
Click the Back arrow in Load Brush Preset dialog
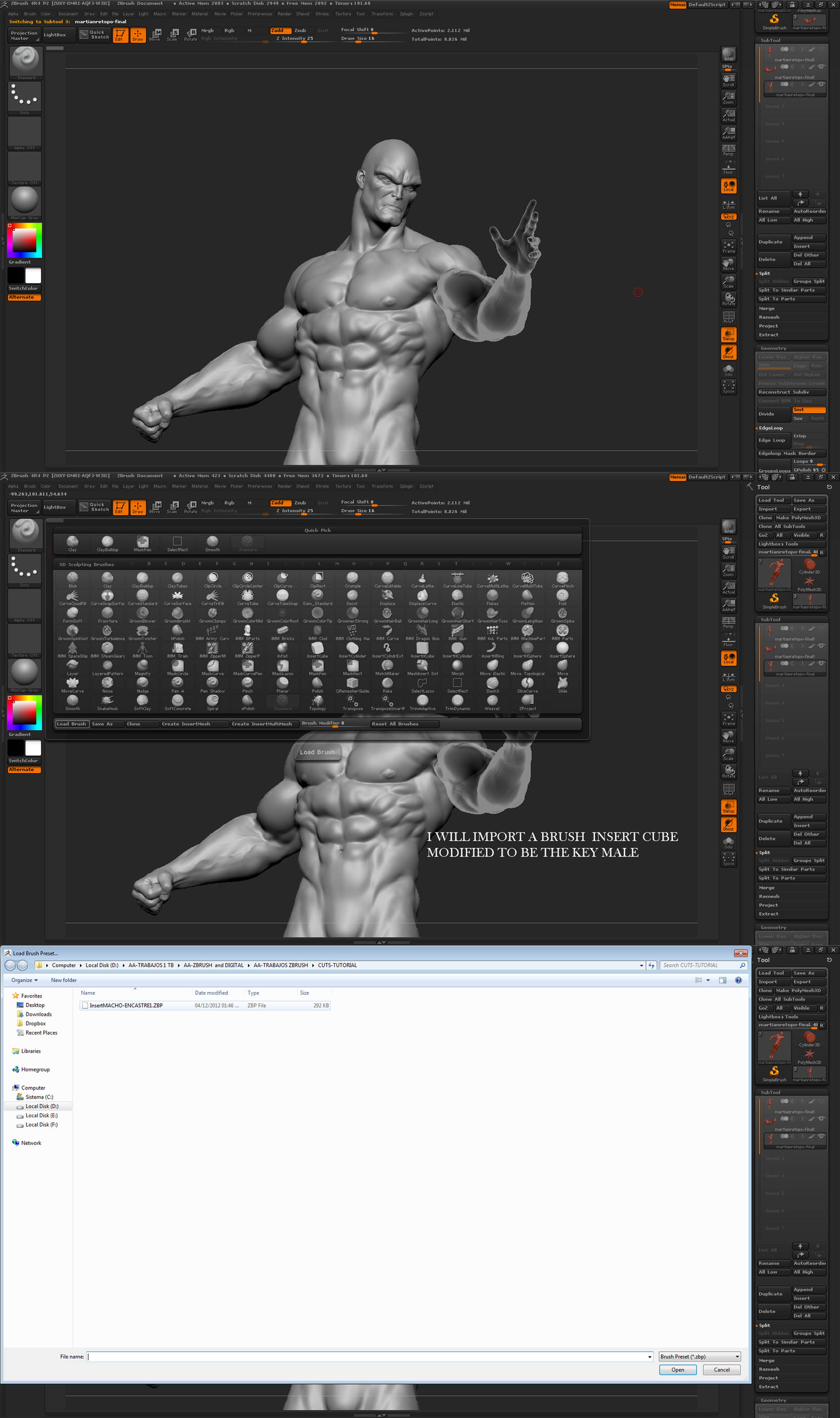tap(10, 966)
